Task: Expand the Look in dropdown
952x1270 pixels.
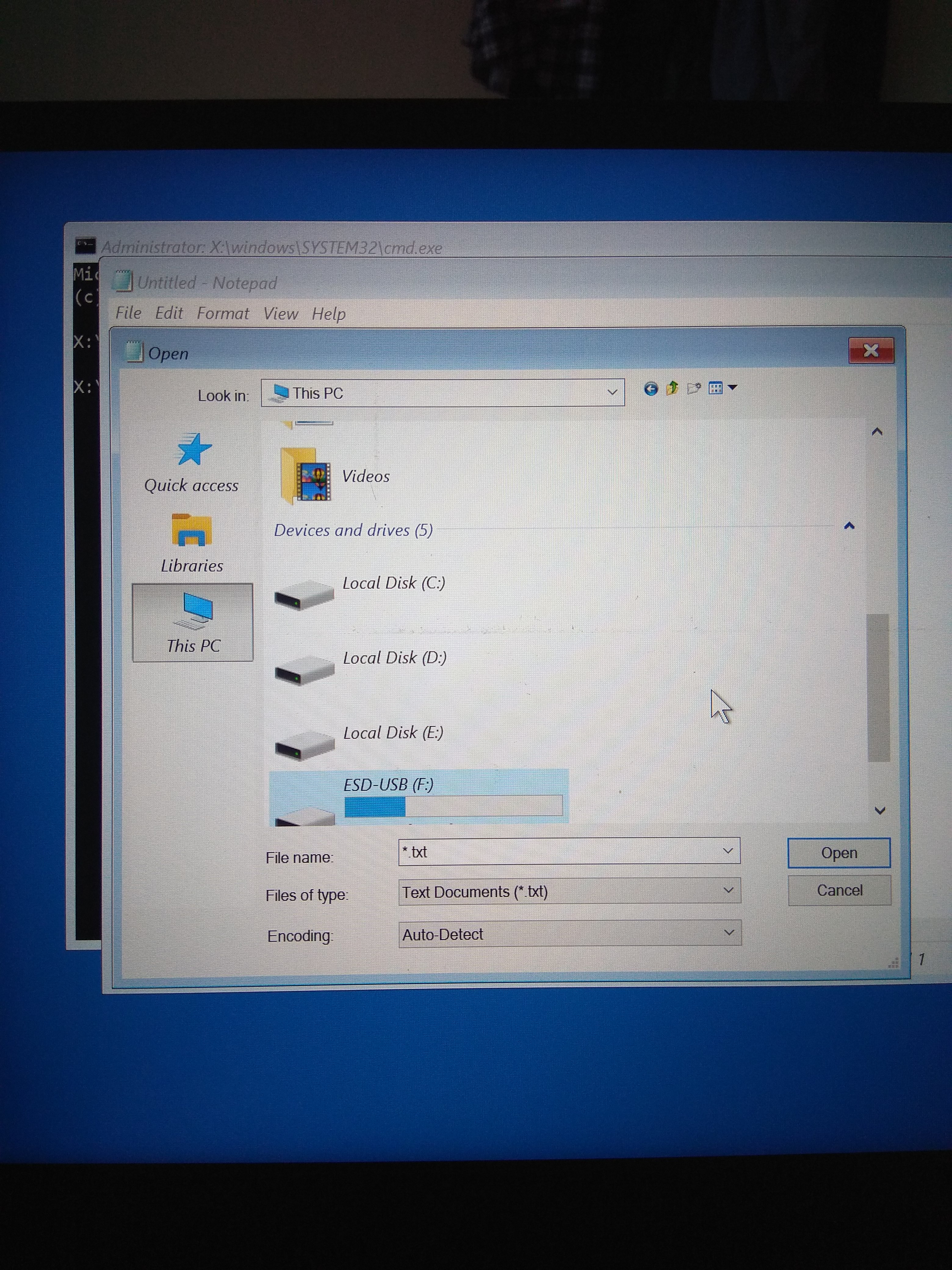Action: [x=612, y=393]
